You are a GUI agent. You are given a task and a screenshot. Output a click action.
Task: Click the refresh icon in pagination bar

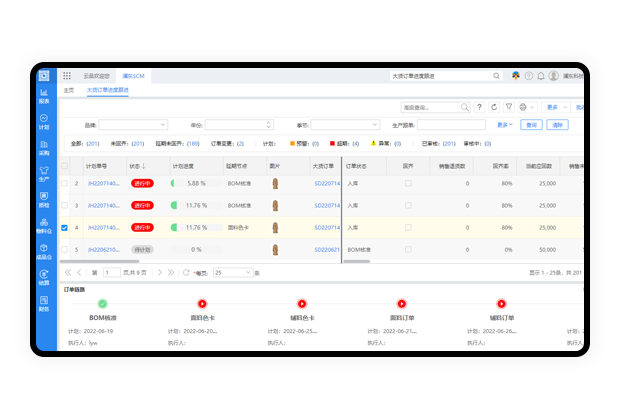186,272
